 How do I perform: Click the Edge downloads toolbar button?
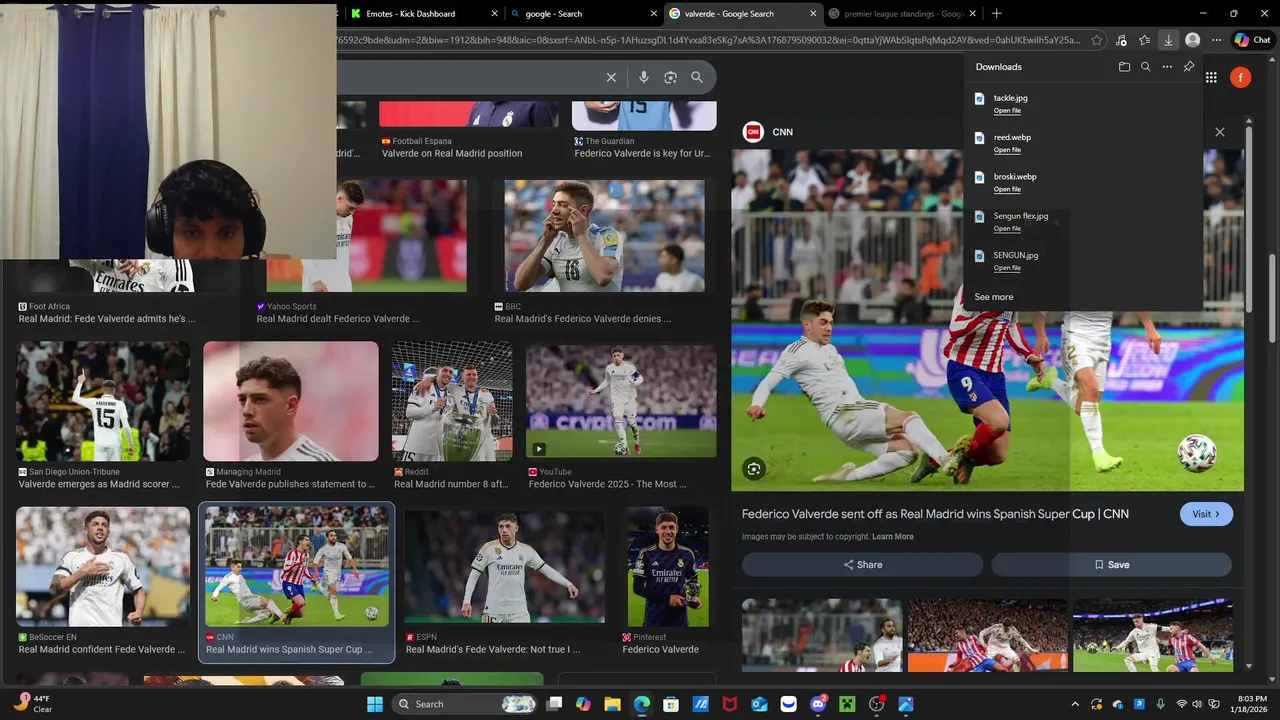pos(1168,40)
